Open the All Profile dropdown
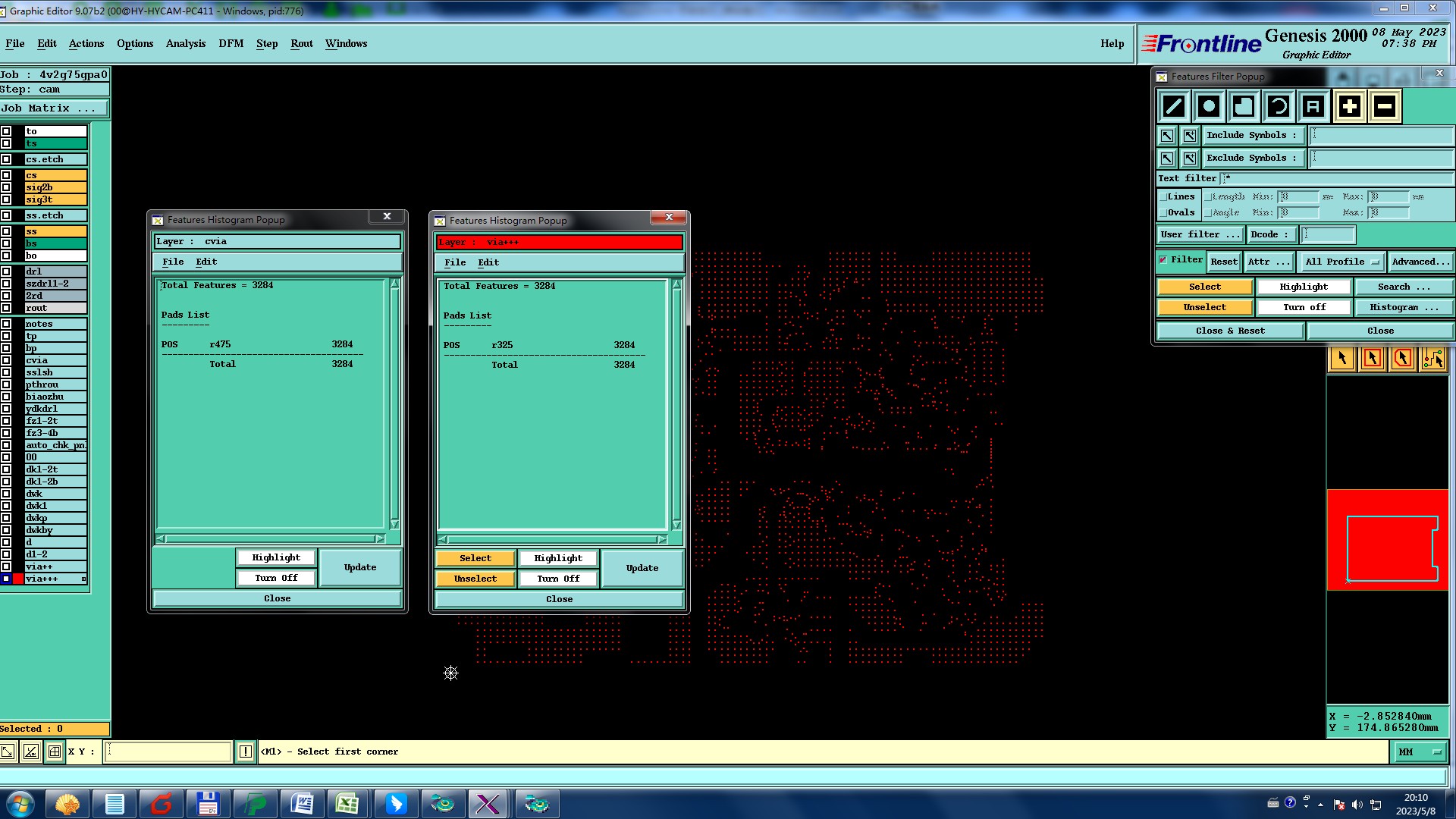The height and width of the screenshot is (819, 1456). (1341, 262)
